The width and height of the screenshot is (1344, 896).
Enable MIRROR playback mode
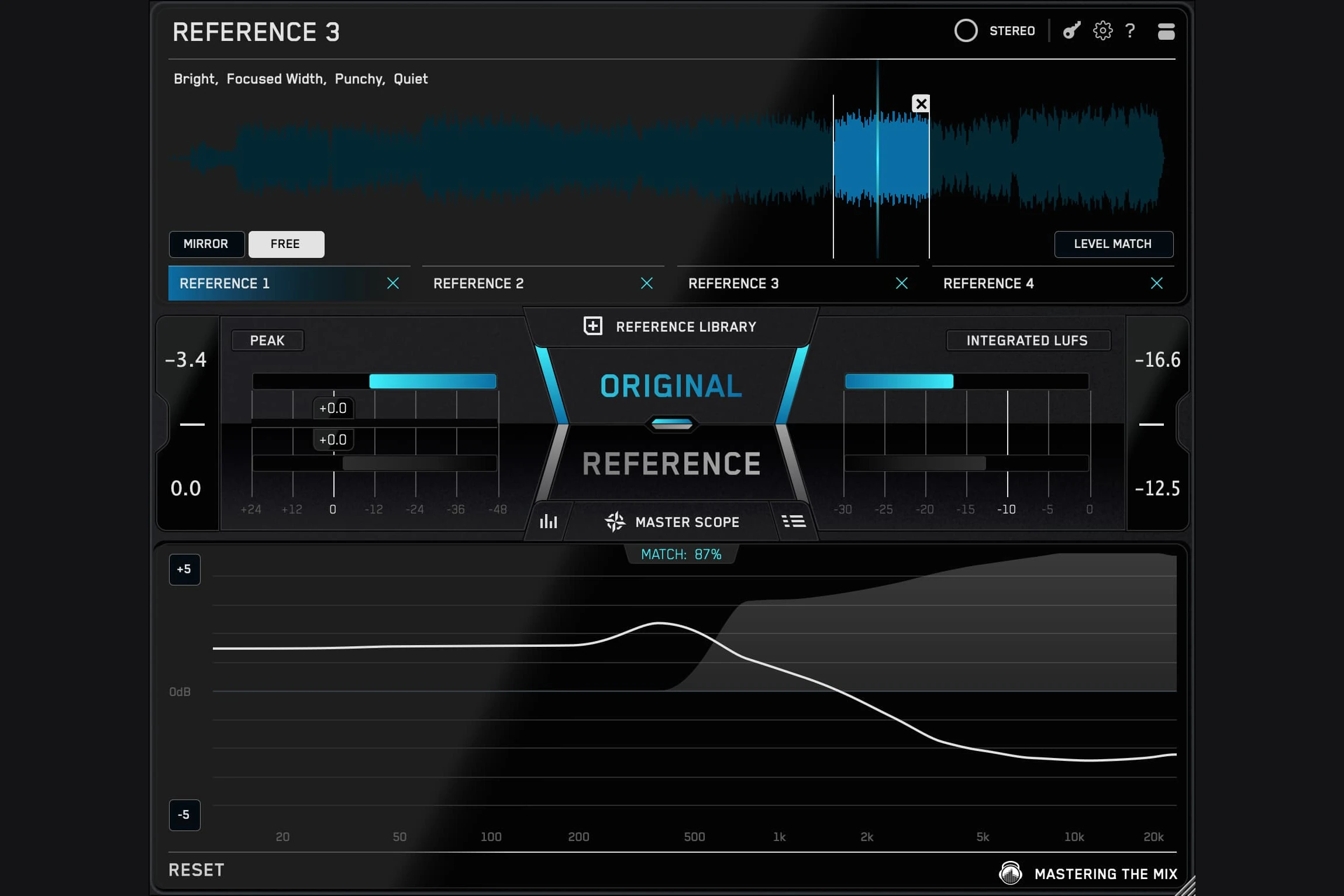pyautogui.click(x=206, y=244)
